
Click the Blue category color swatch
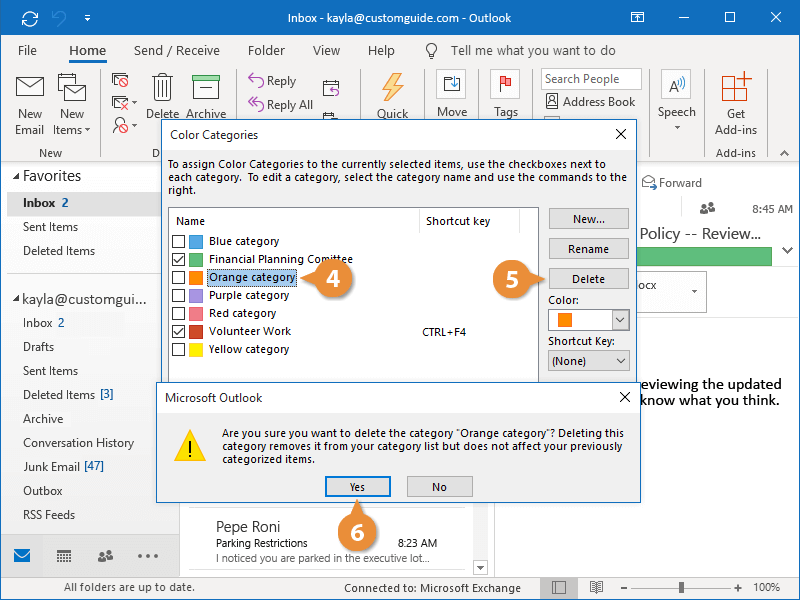(196, 241)
